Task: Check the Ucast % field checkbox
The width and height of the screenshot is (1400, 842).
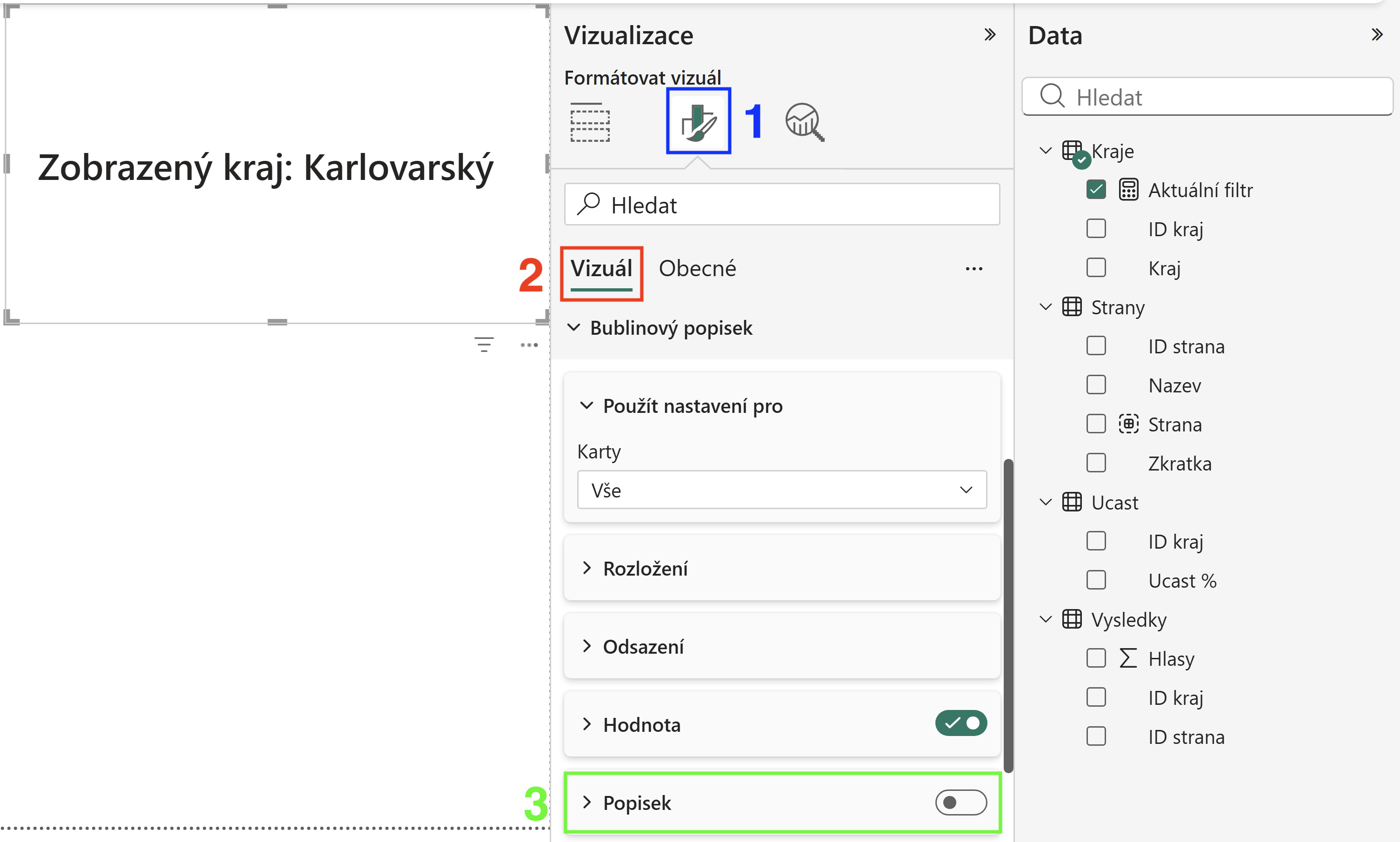Action: [x=1096, y=580]
